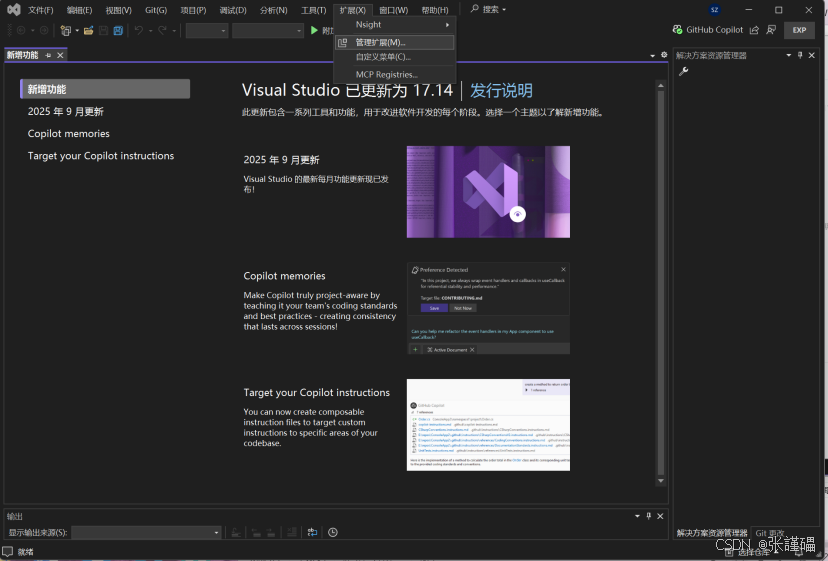The image size is (828, 561).
Task: Click the send feedback person icon
Action: point(771,30)
